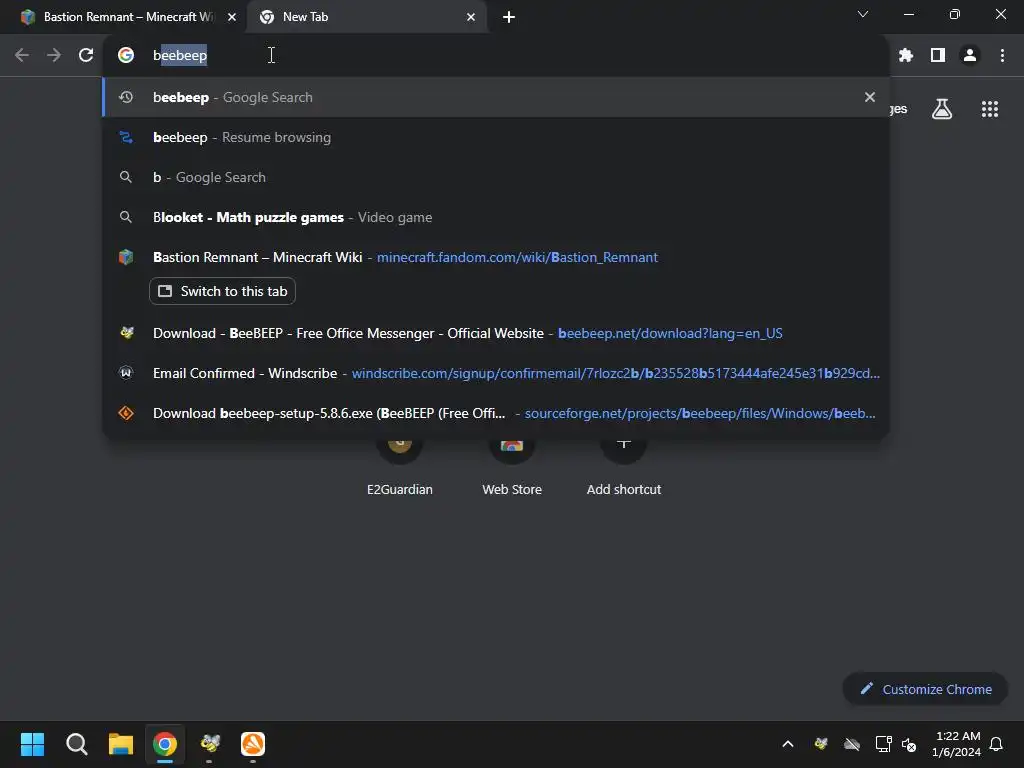Click the Switch to this tab button
The width and height of the screenshot is (1024, 768).
223,291
